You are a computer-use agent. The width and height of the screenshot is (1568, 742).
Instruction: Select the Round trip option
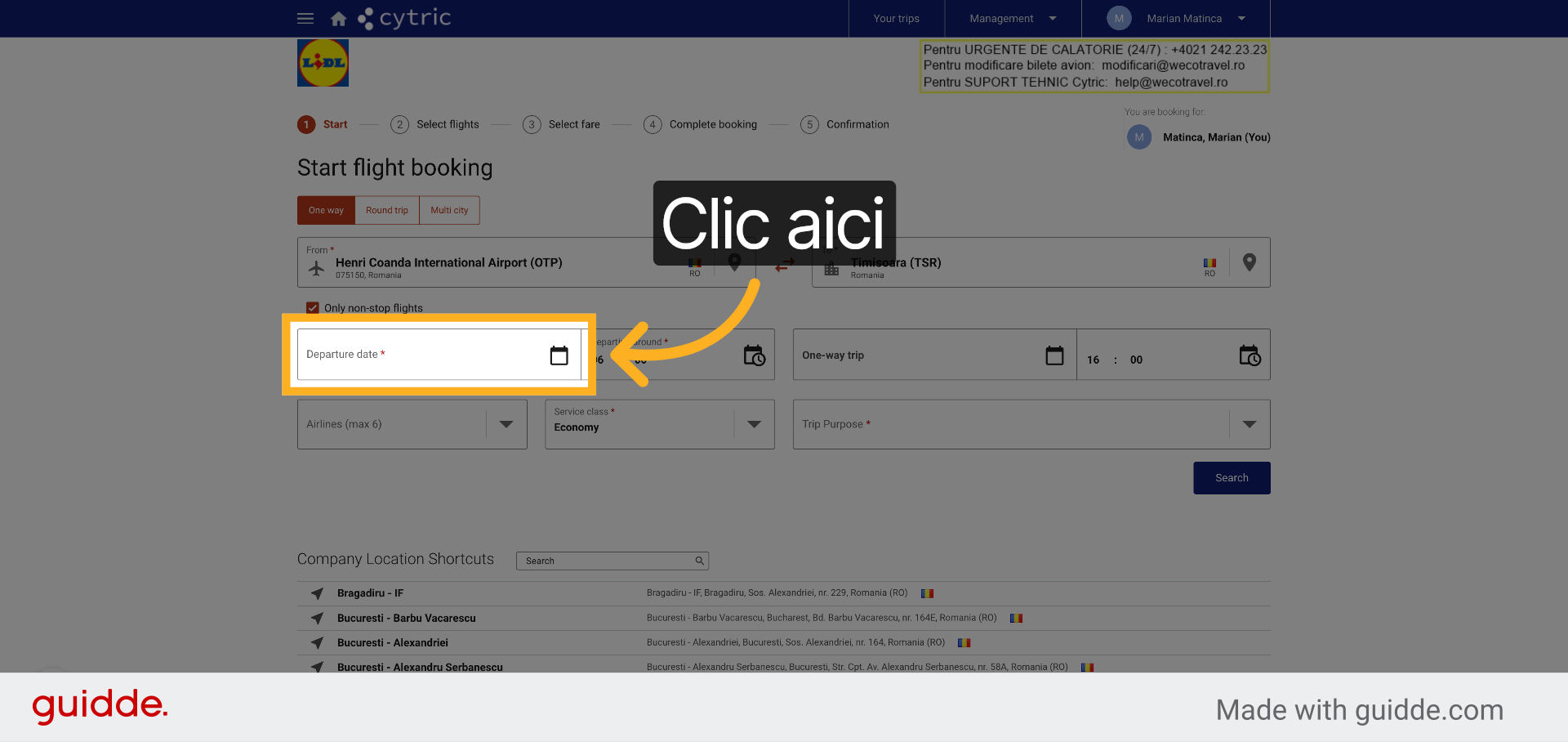coord(387,210)
